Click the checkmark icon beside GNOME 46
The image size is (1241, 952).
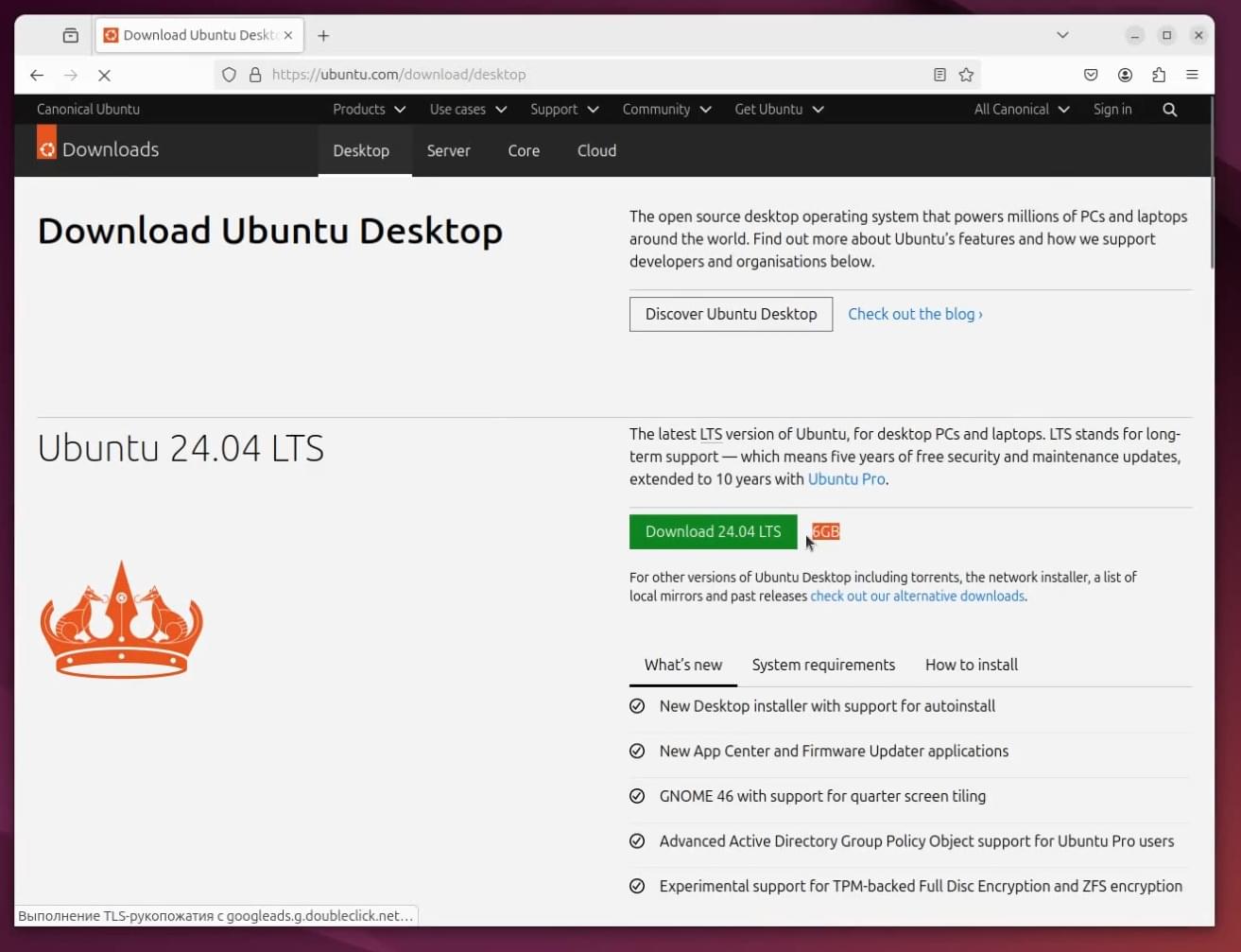637,796
